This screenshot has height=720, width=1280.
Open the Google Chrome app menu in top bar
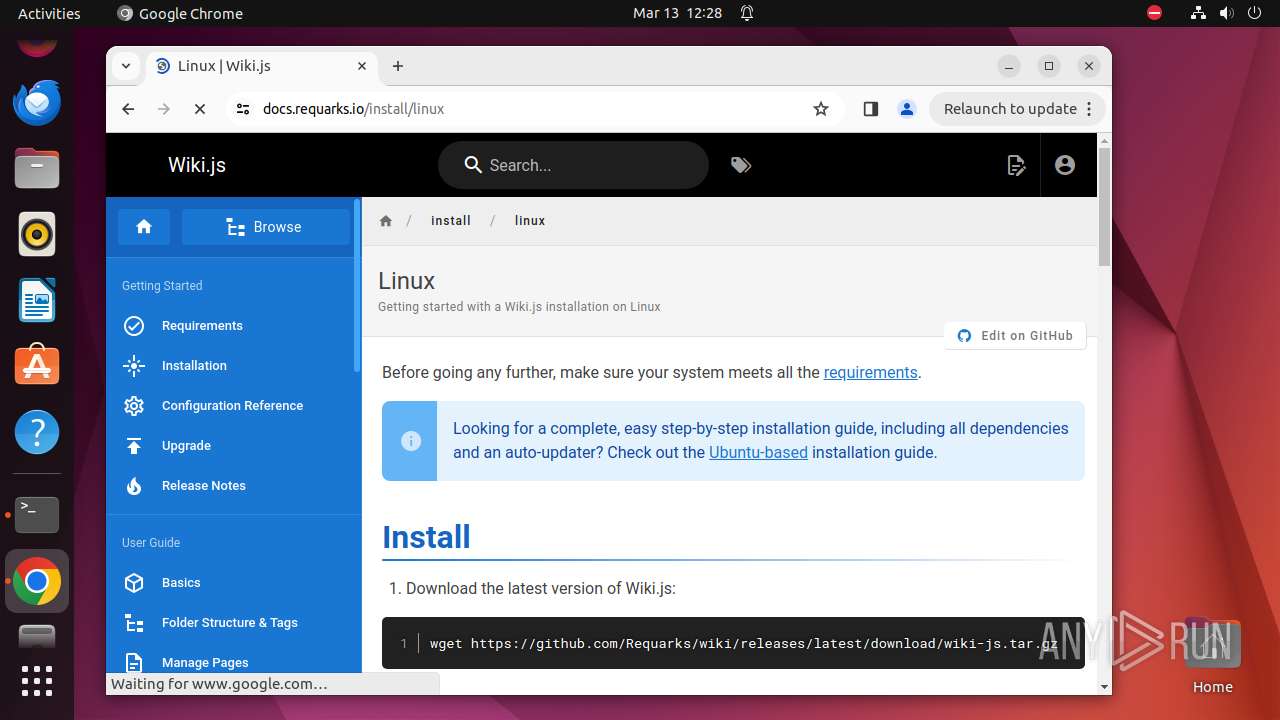click(180, 13)
